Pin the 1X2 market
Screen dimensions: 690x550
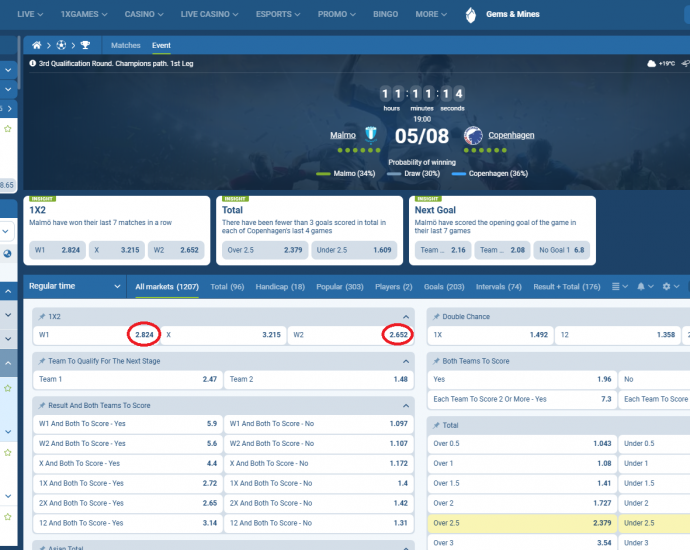pos(42,317)
